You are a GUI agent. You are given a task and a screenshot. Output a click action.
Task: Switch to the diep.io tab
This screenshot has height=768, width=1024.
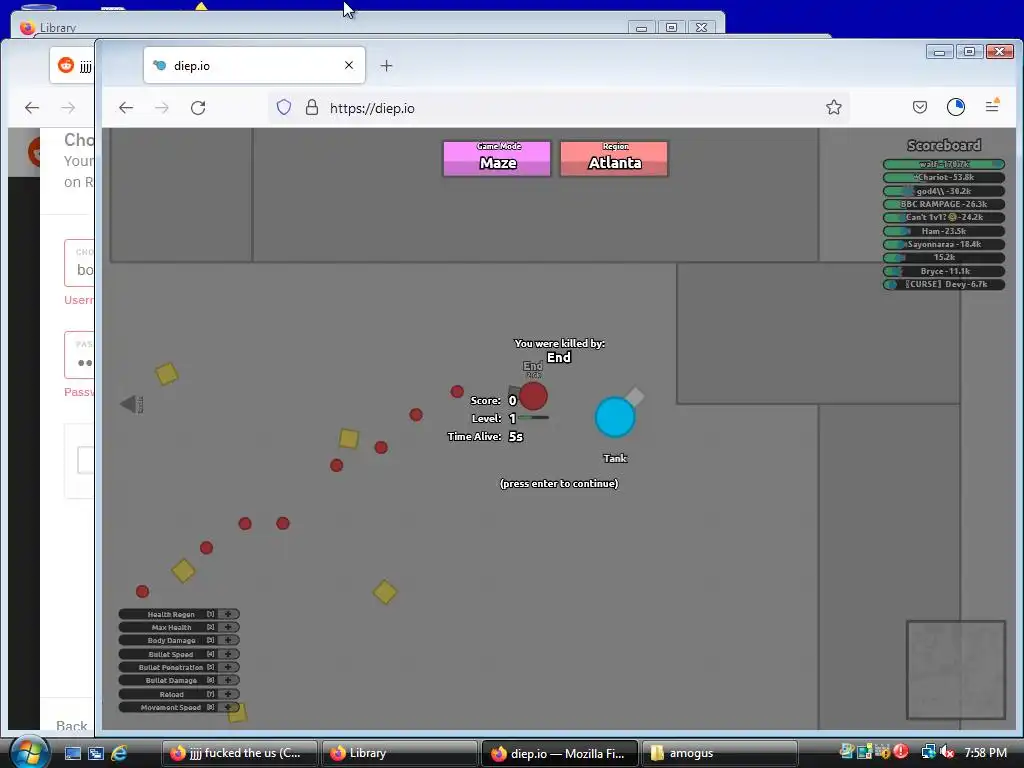click(254, 65)
